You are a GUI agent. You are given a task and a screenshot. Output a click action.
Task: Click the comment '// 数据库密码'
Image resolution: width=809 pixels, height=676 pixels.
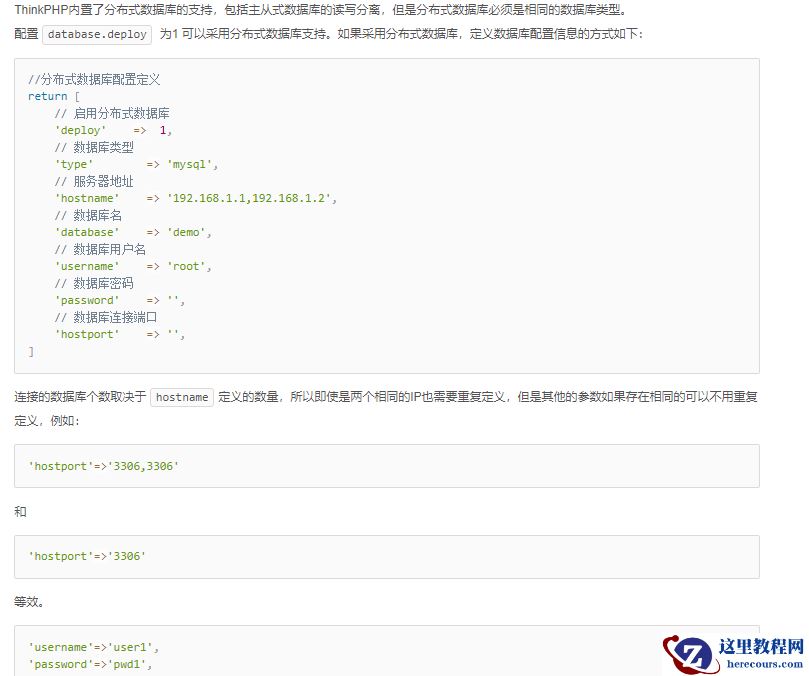94,284
